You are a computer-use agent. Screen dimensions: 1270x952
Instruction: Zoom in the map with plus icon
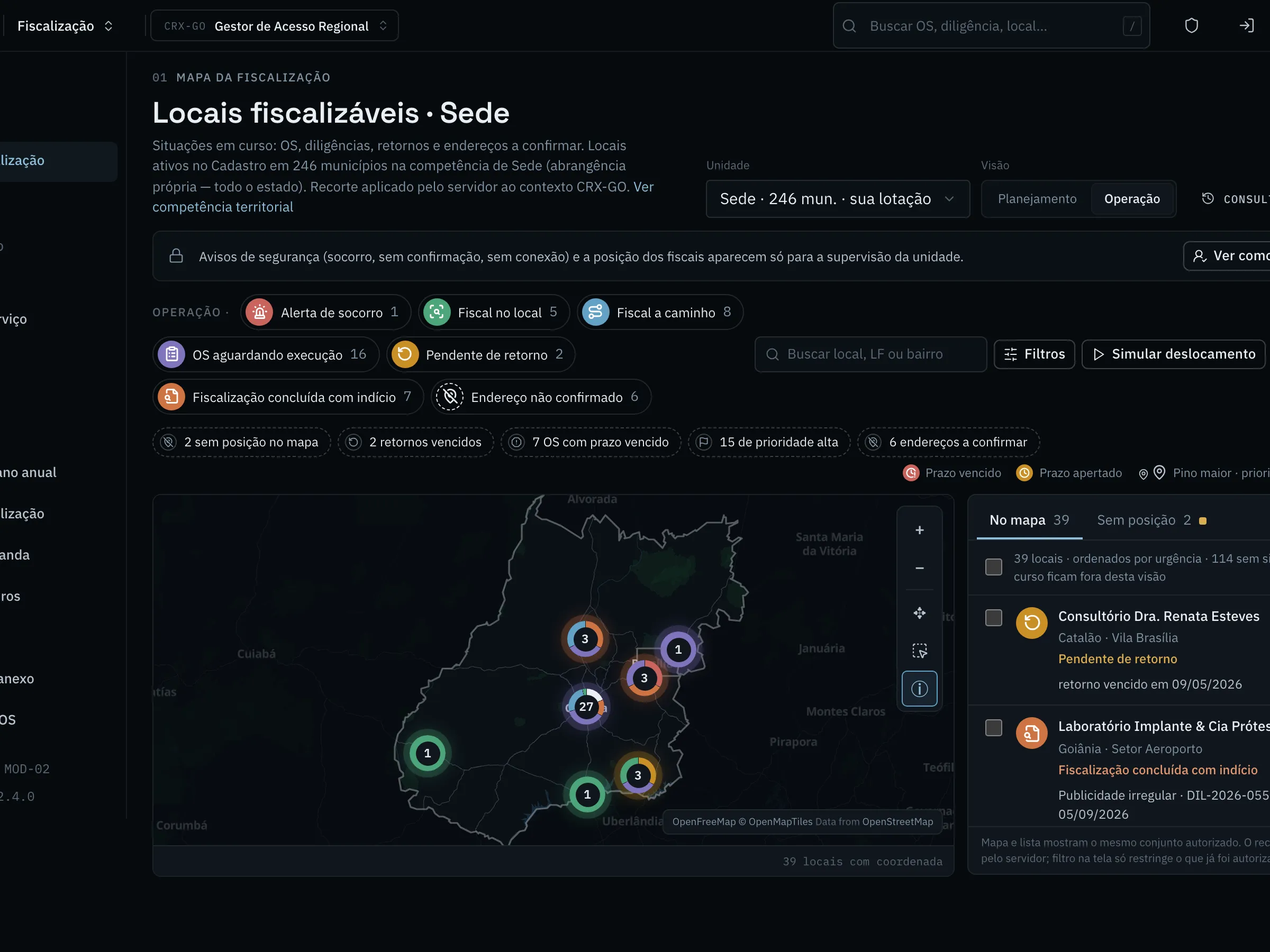point(919,530)
